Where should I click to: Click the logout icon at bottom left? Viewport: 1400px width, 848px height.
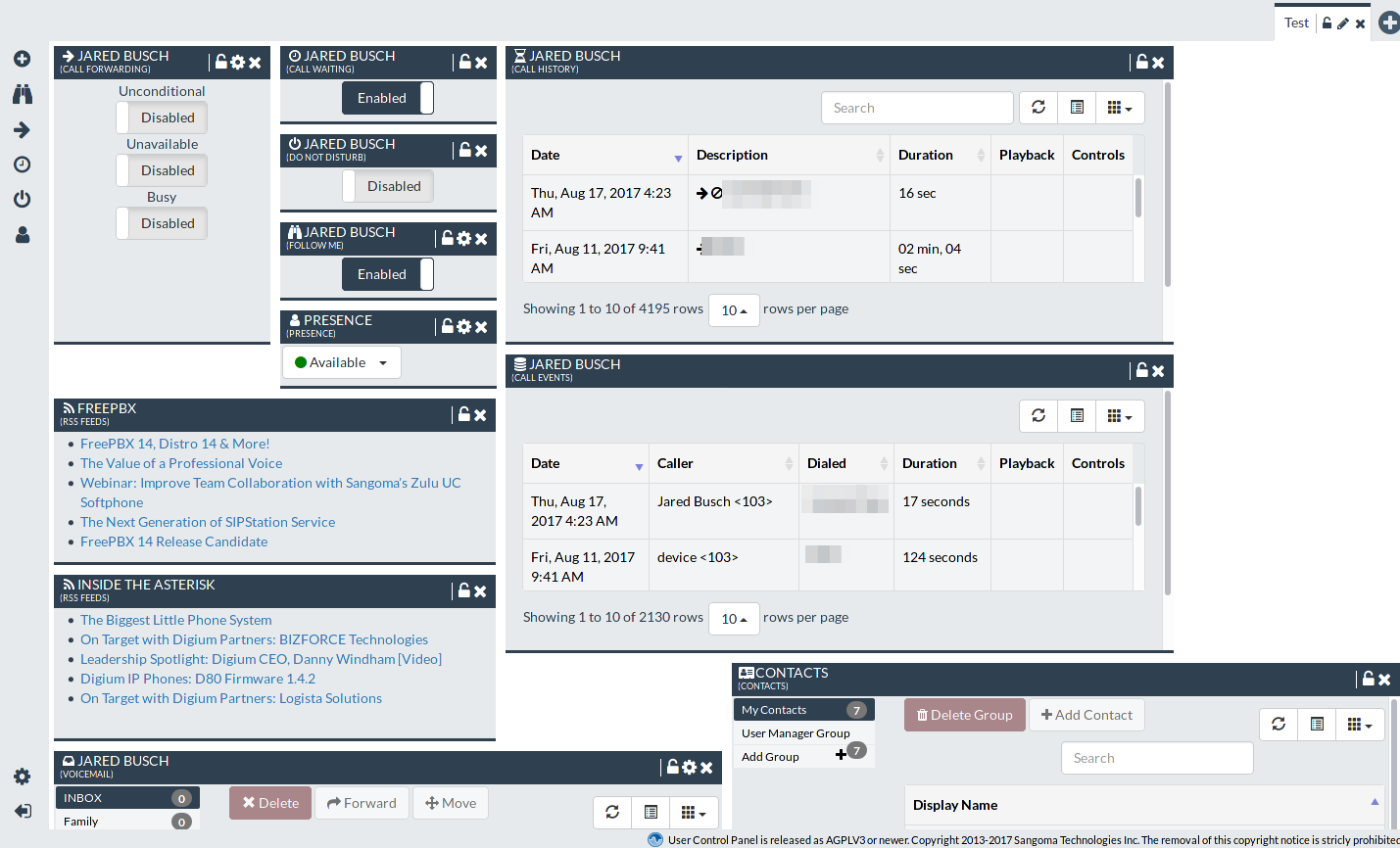[x=22, y=811]
